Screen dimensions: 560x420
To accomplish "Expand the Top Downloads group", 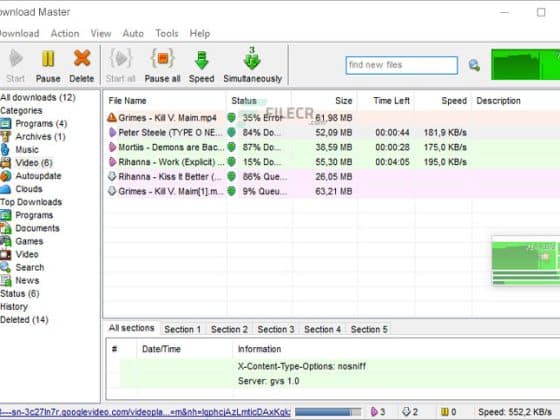I will coord(31,202).
